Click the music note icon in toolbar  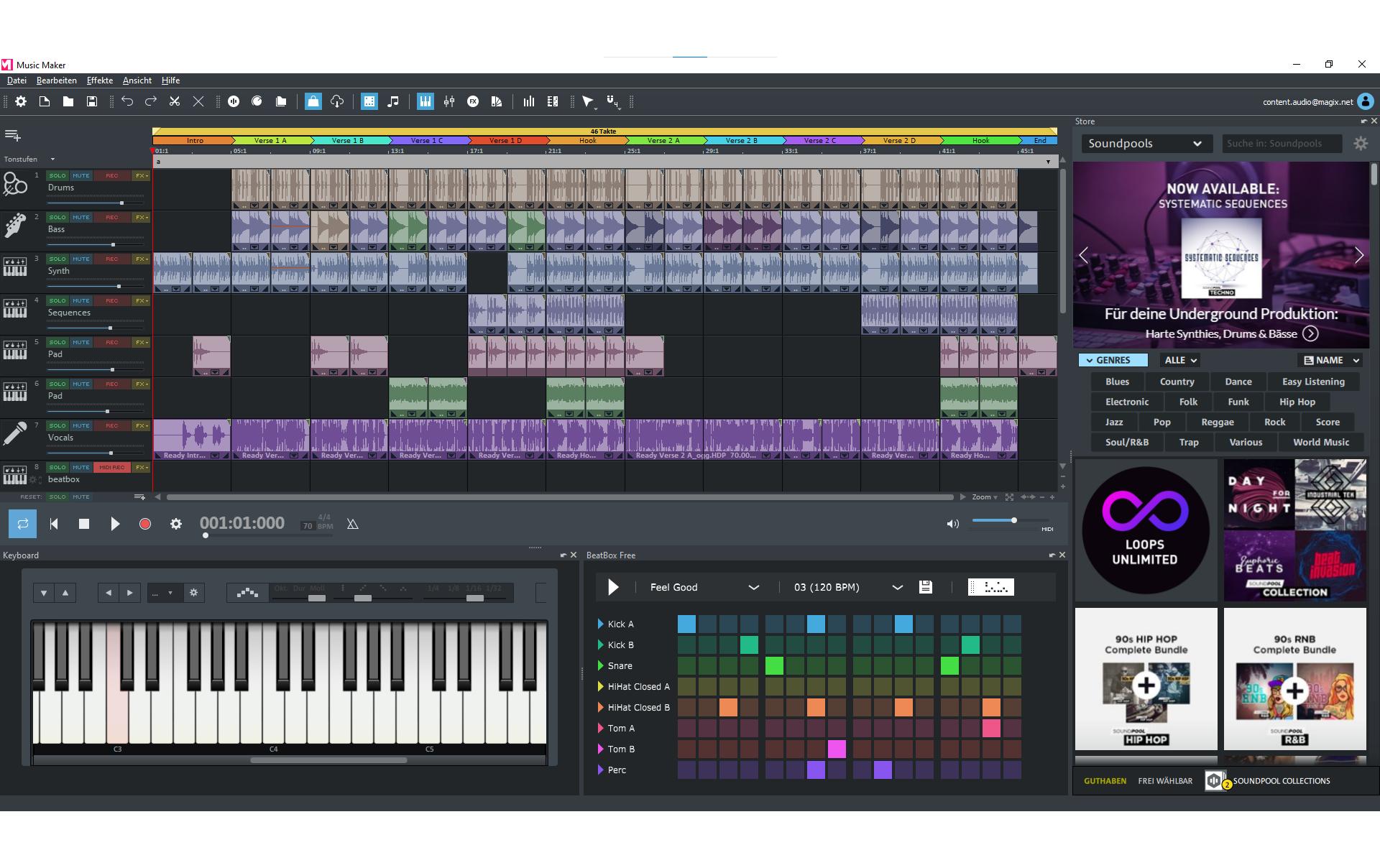pyautogui.click(x=393, y=102)
